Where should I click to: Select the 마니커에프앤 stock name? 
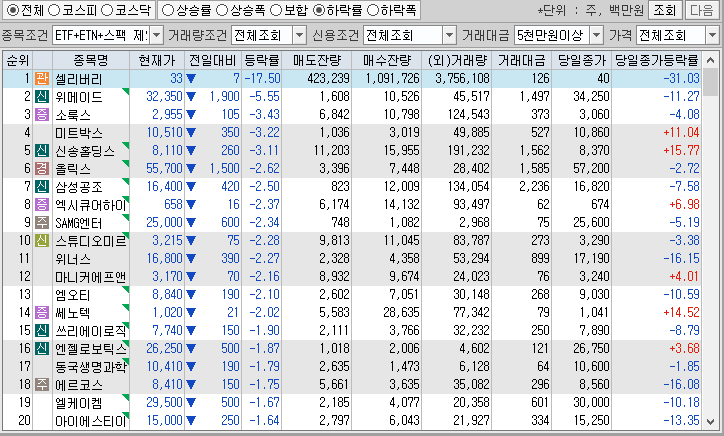pyautogui.click(x=90, y=277)
